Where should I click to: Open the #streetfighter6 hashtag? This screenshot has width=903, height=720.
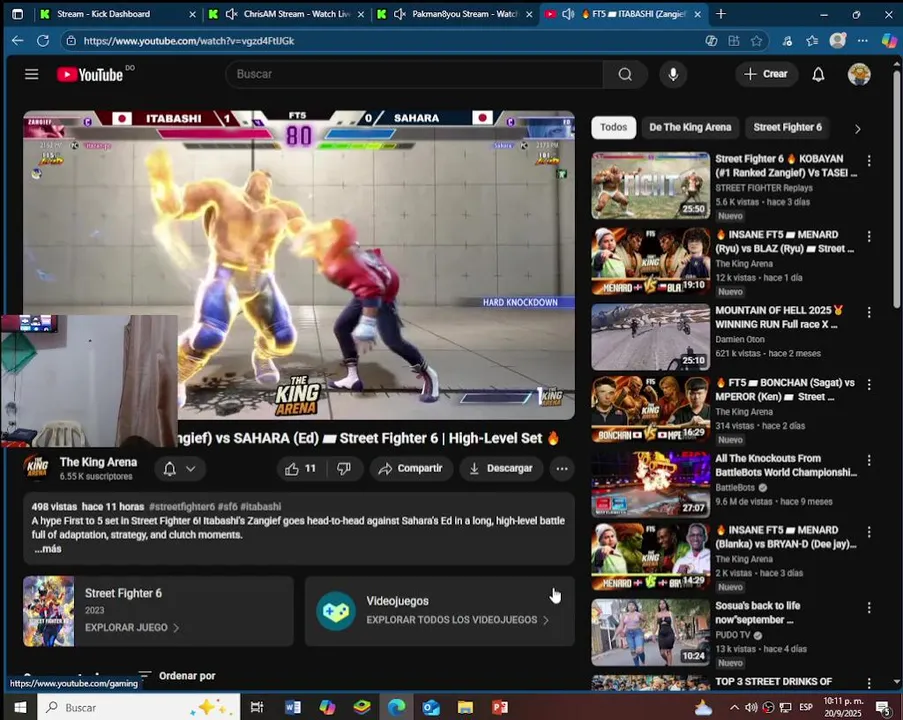[182, 506]
